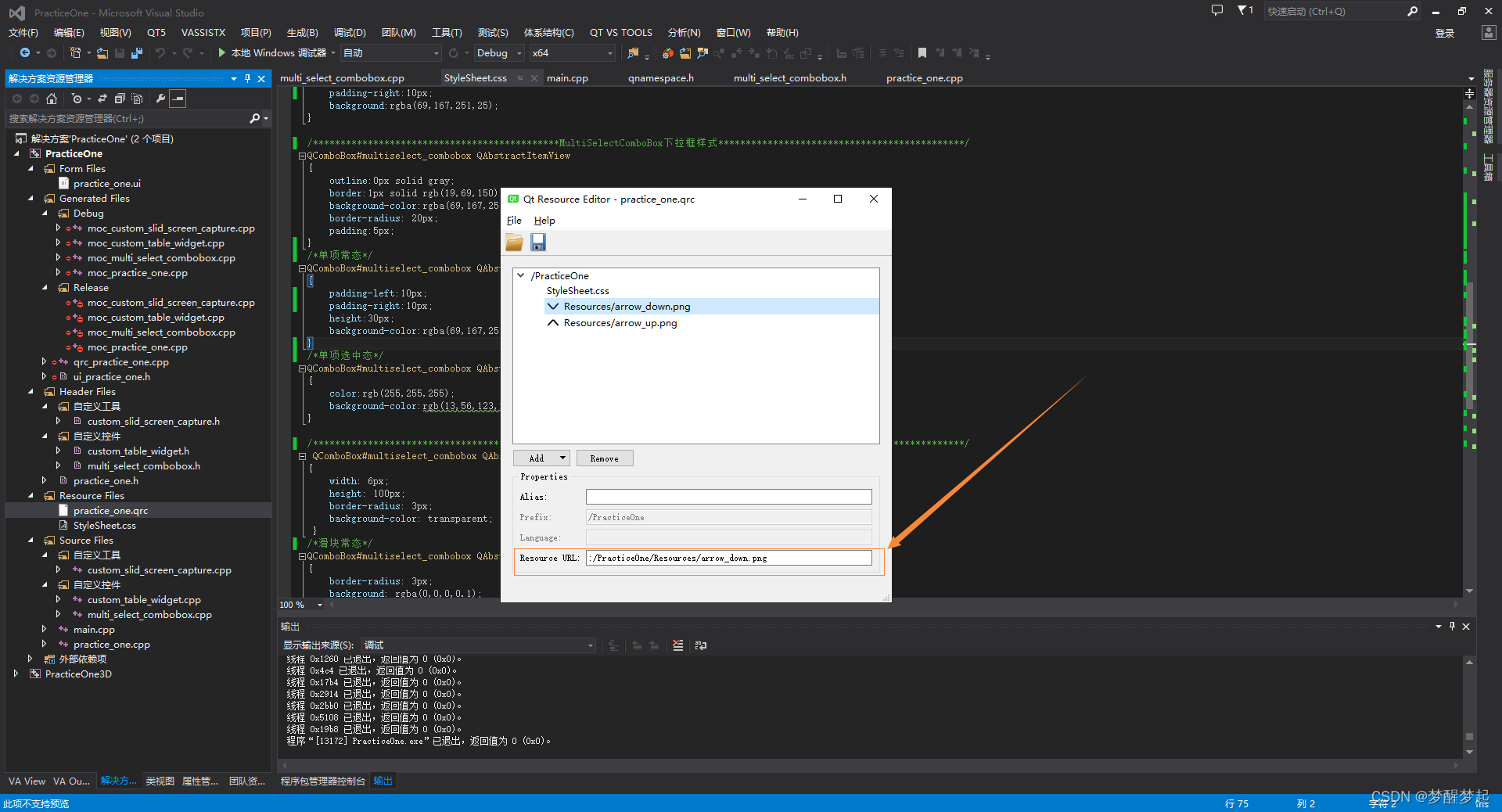1502x812 pixels.
Task: Click the Find in Files icon in toolbar
Action: pyautogui.click(x=634, y=53)
